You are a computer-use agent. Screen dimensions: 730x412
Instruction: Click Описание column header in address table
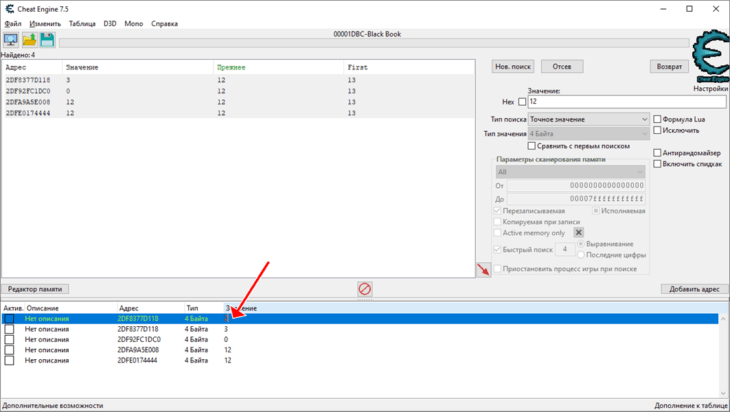click(x=70, y=308)
